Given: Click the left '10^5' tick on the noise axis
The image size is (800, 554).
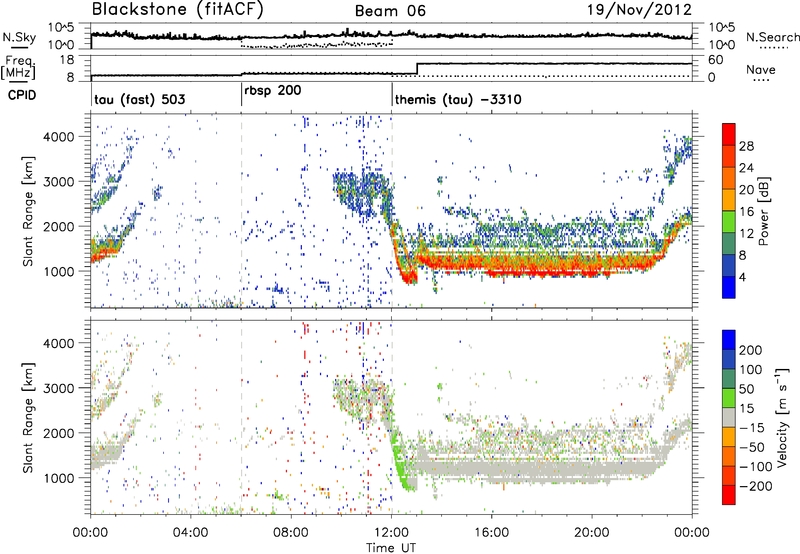Looking at the screenshot, I should coord(61,28).
